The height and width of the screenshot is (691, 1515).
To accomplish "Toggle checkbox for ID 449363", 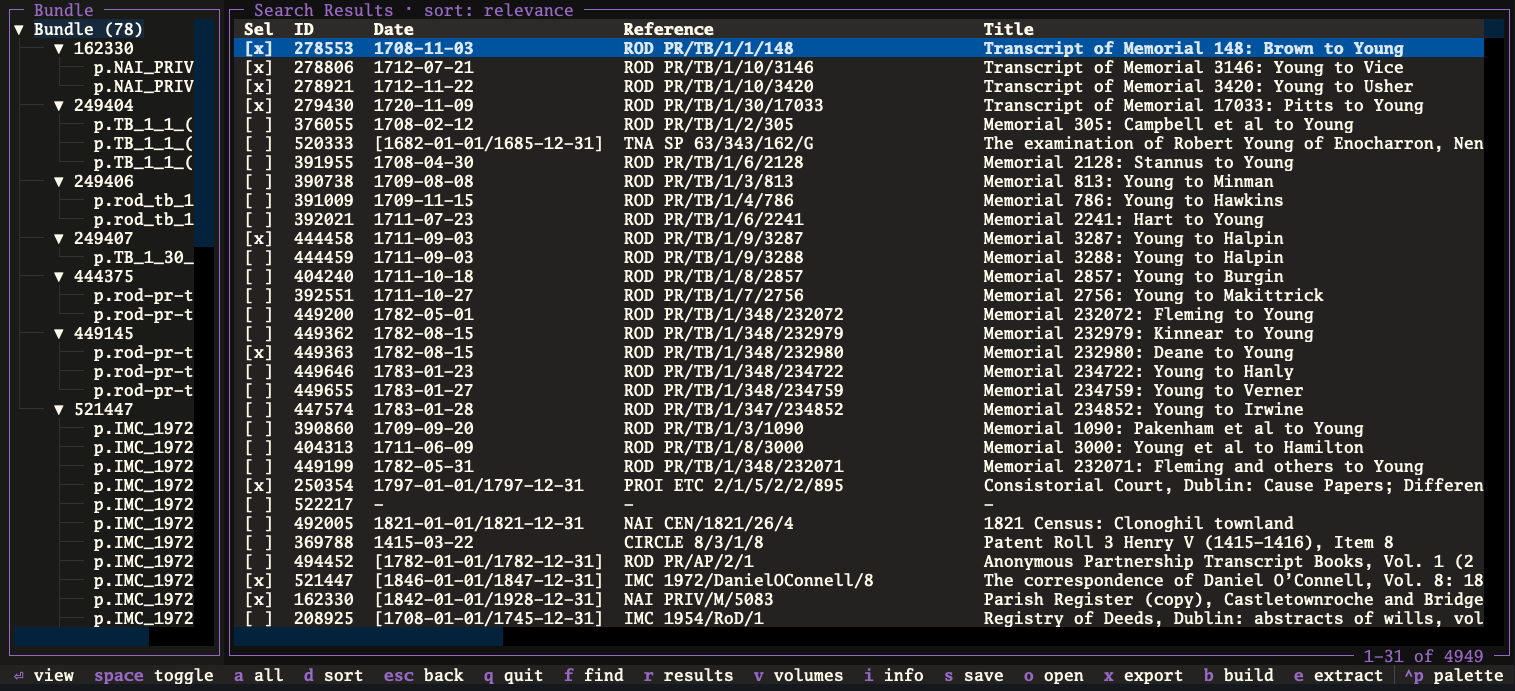I will tap(258, 352).
